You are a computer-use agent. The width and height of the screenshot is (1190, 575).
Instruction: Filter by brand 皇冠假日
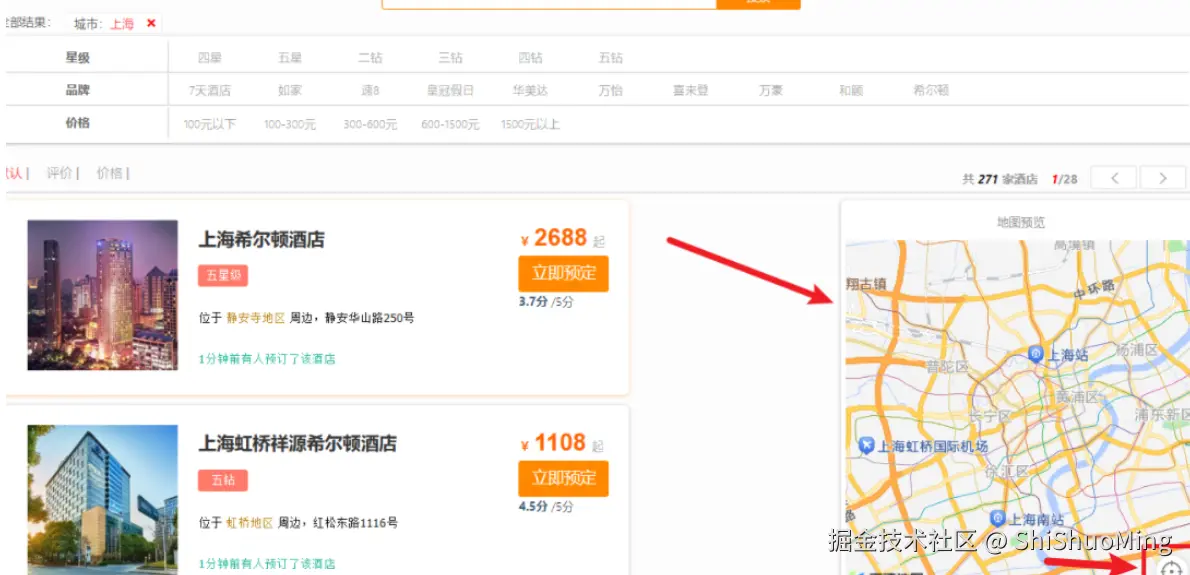pos(451,91)
